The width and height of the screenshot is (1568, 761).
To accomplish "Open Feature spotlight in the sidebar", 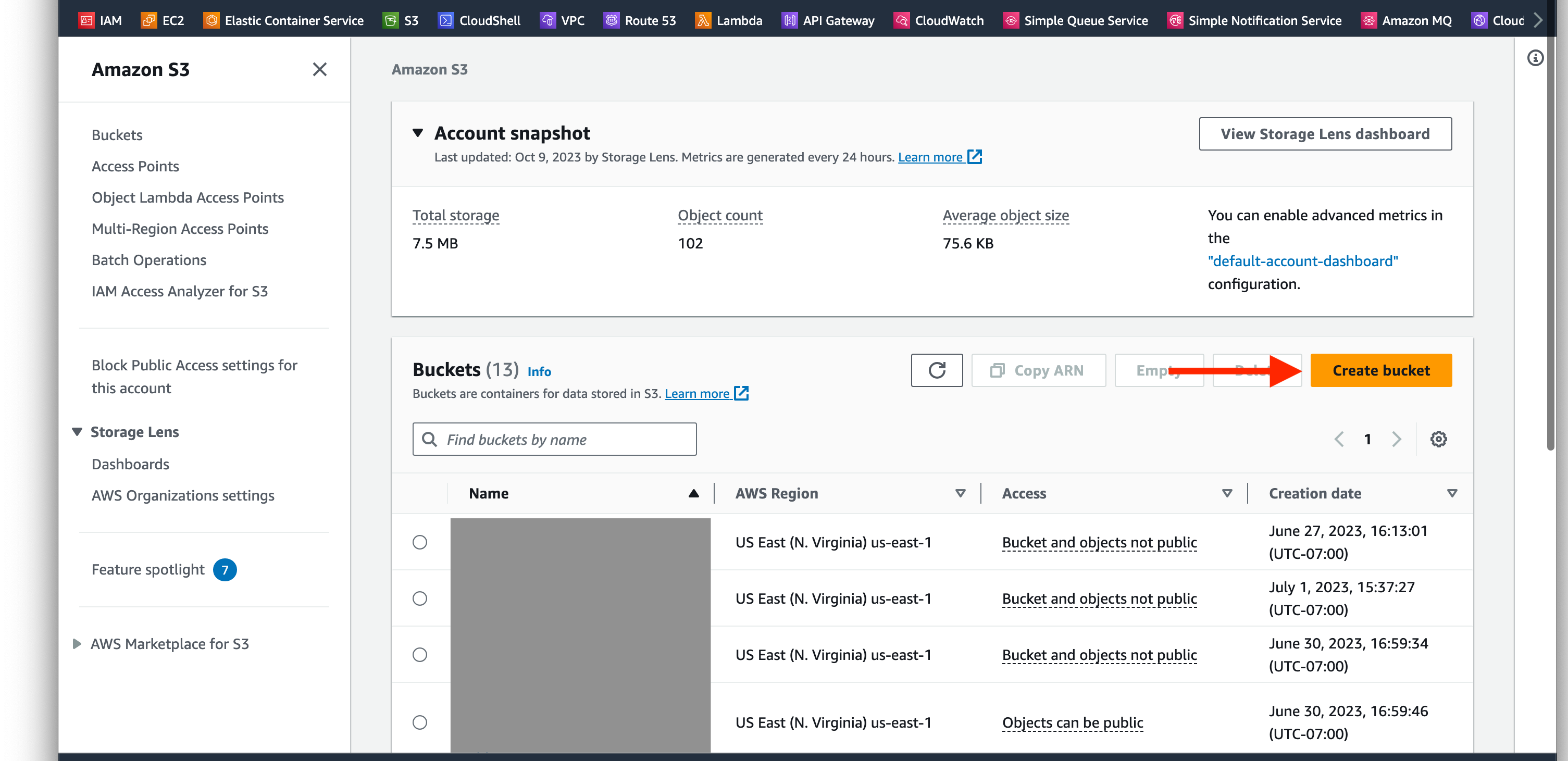I will (148, 569).
